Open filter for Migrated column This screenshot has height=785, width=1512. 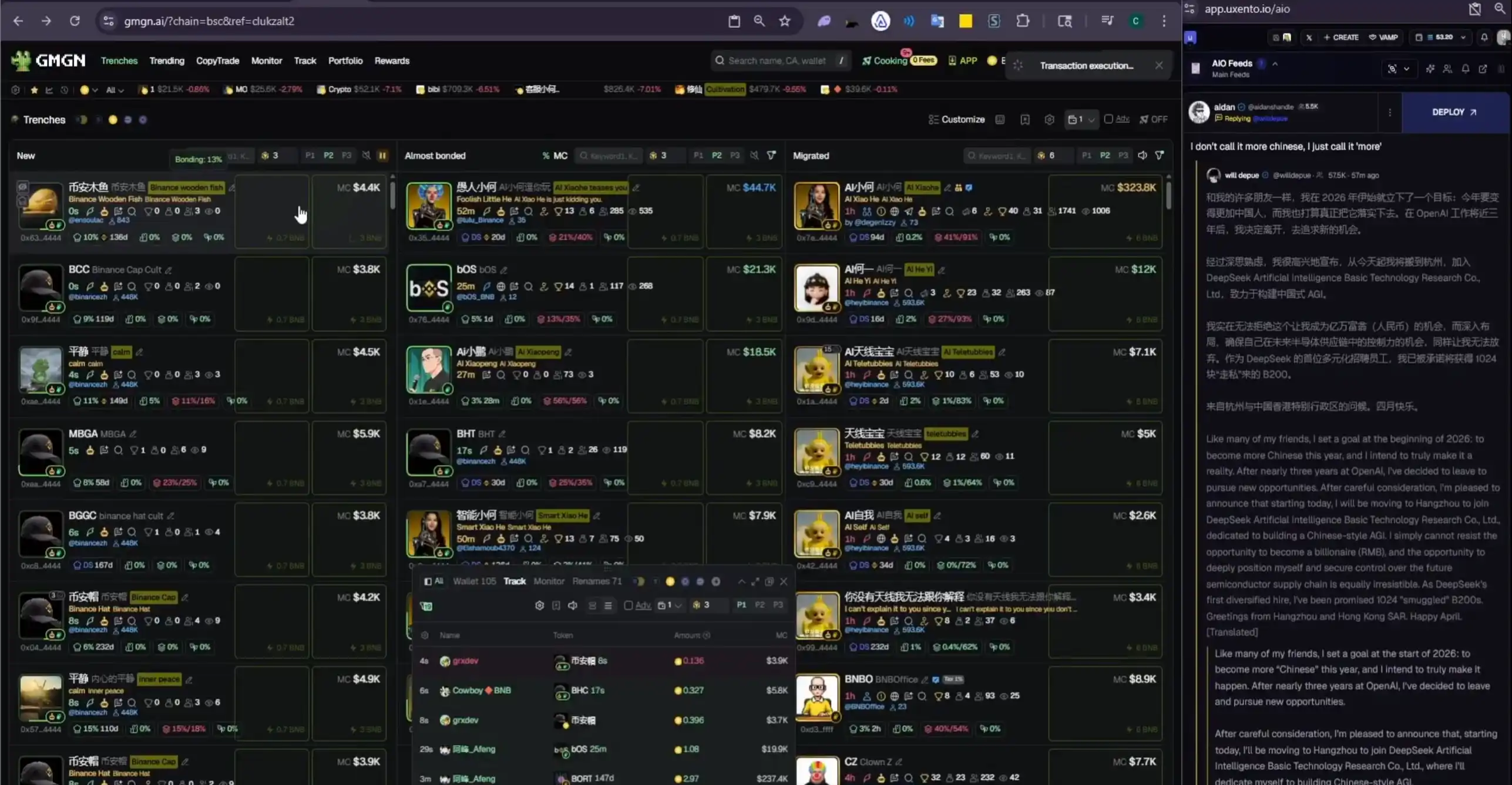(x=1160, y=156)
